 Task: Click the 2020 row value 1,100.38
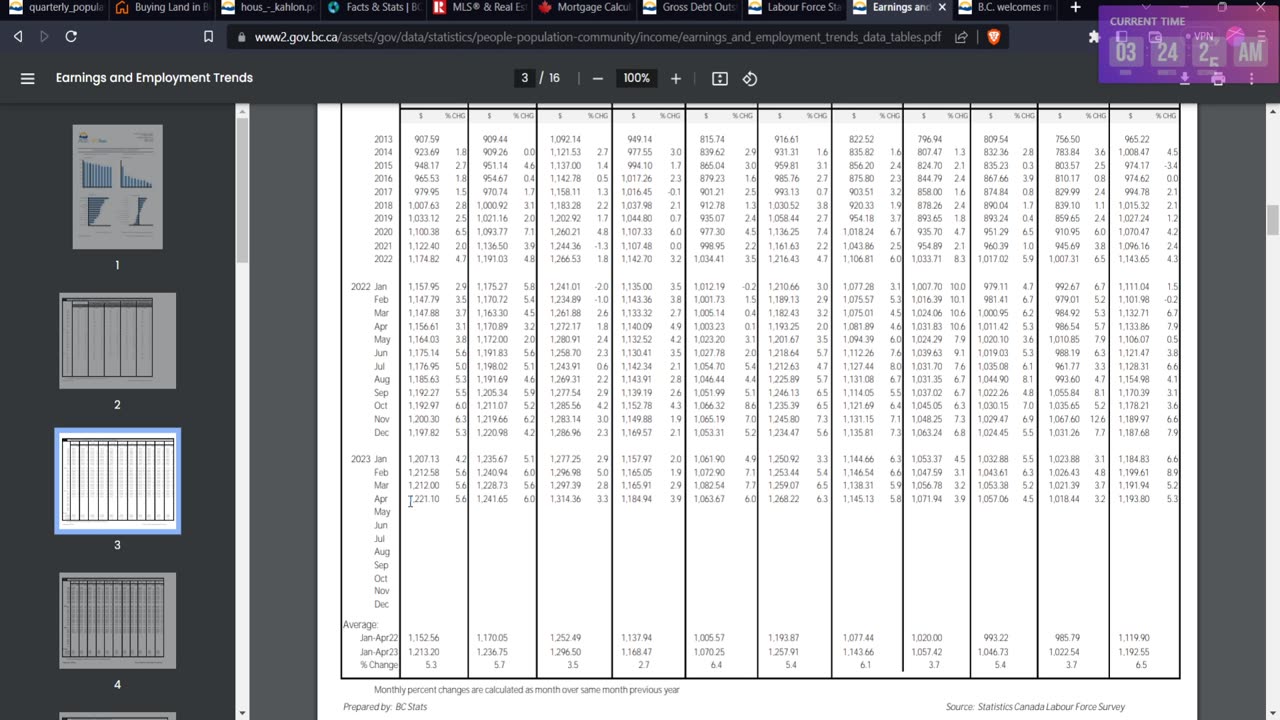tap(423, 232)
